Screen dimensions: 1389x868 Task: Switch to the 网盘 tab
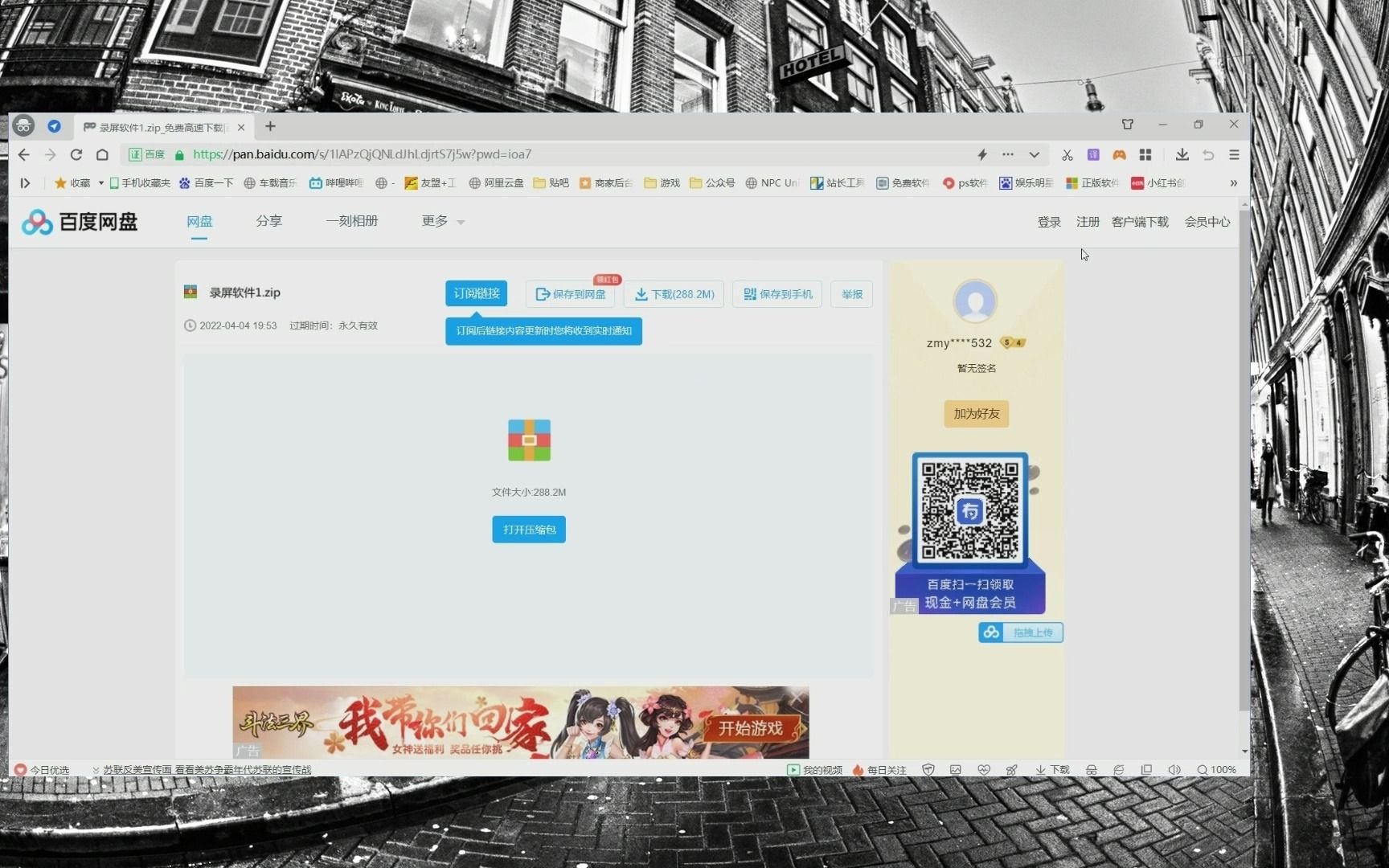click(199, 221)
